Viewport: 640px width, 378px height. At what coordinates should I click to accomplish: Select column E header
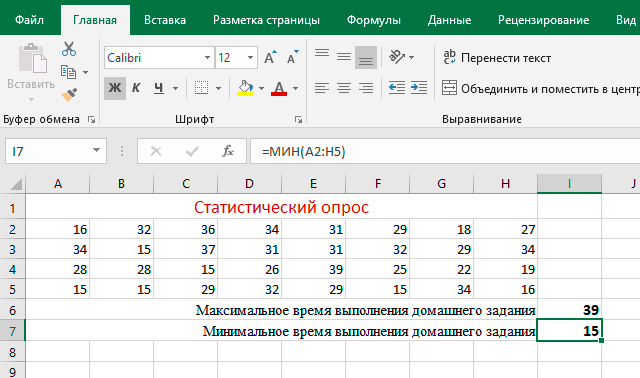pos(313,184)
